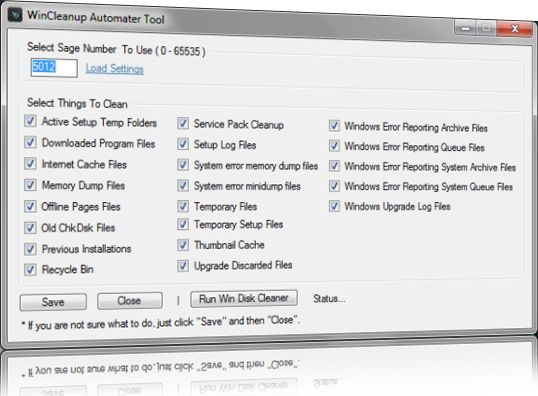Deselect System error minidump files
538x396 pixels.
[183, 185]
